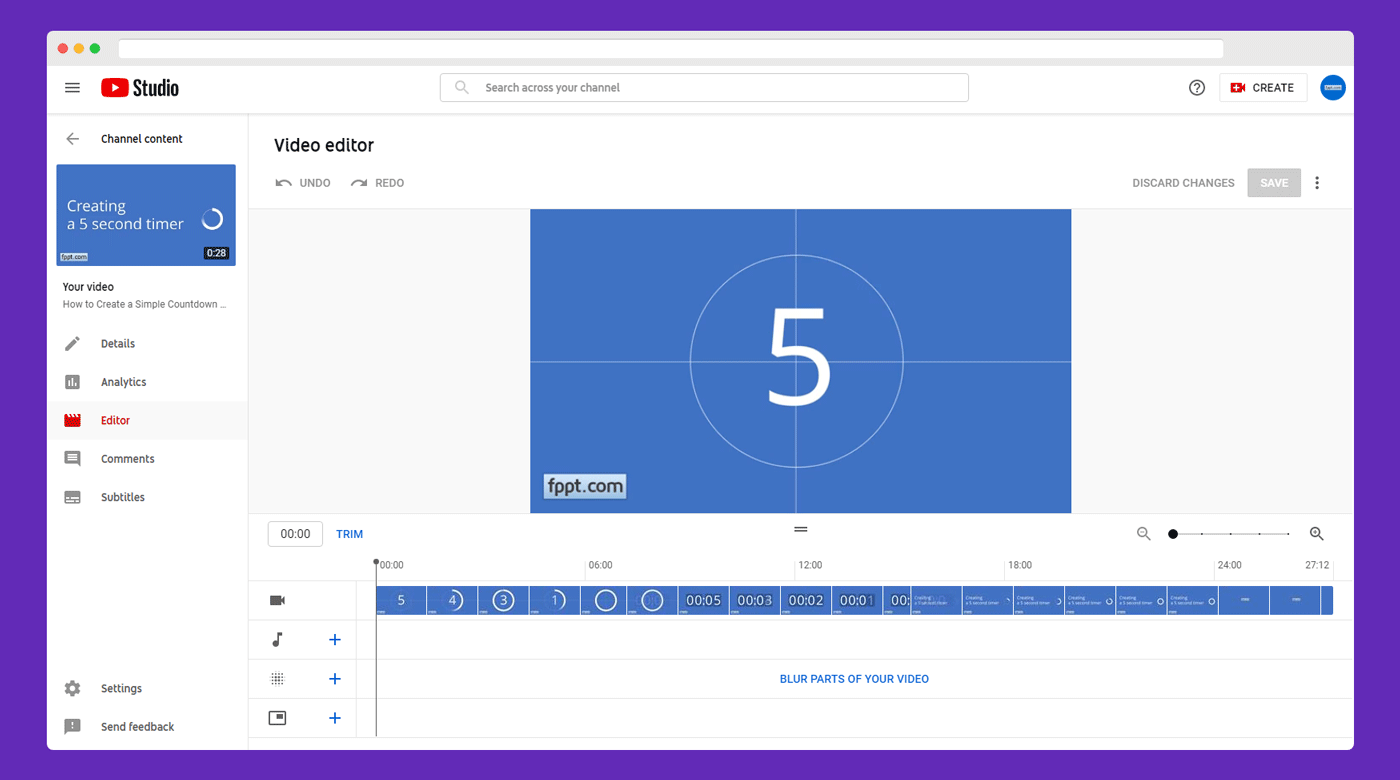The image size is (1400, 780).
Task: Click Blur Parts of Your Video link
Action: pyautogui.click(x=854, y=679)
